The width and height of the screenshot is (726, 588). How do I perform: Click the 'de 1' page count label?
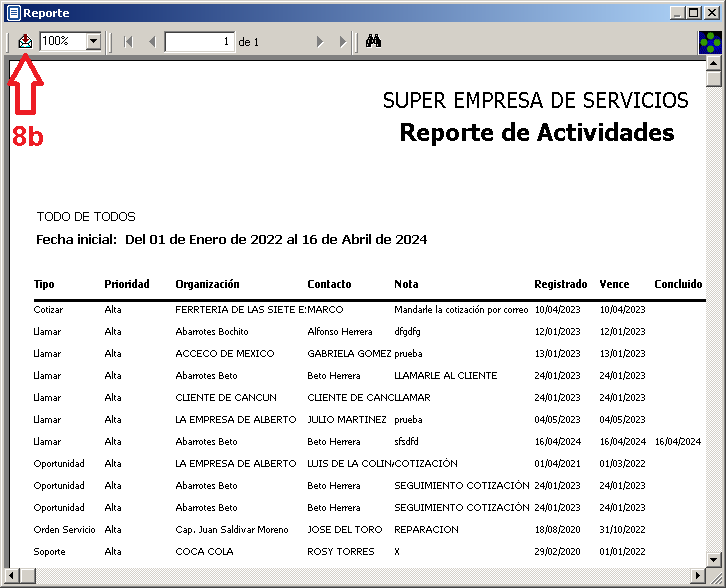click(249, 42)
